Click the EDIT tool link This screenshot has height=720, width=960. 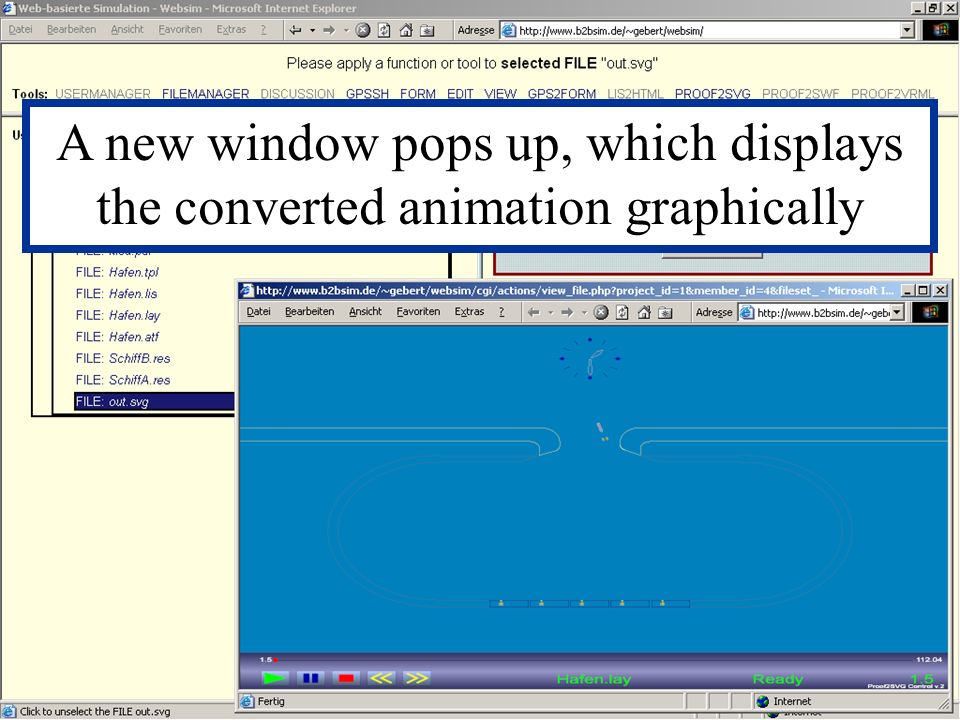point(460,94)
